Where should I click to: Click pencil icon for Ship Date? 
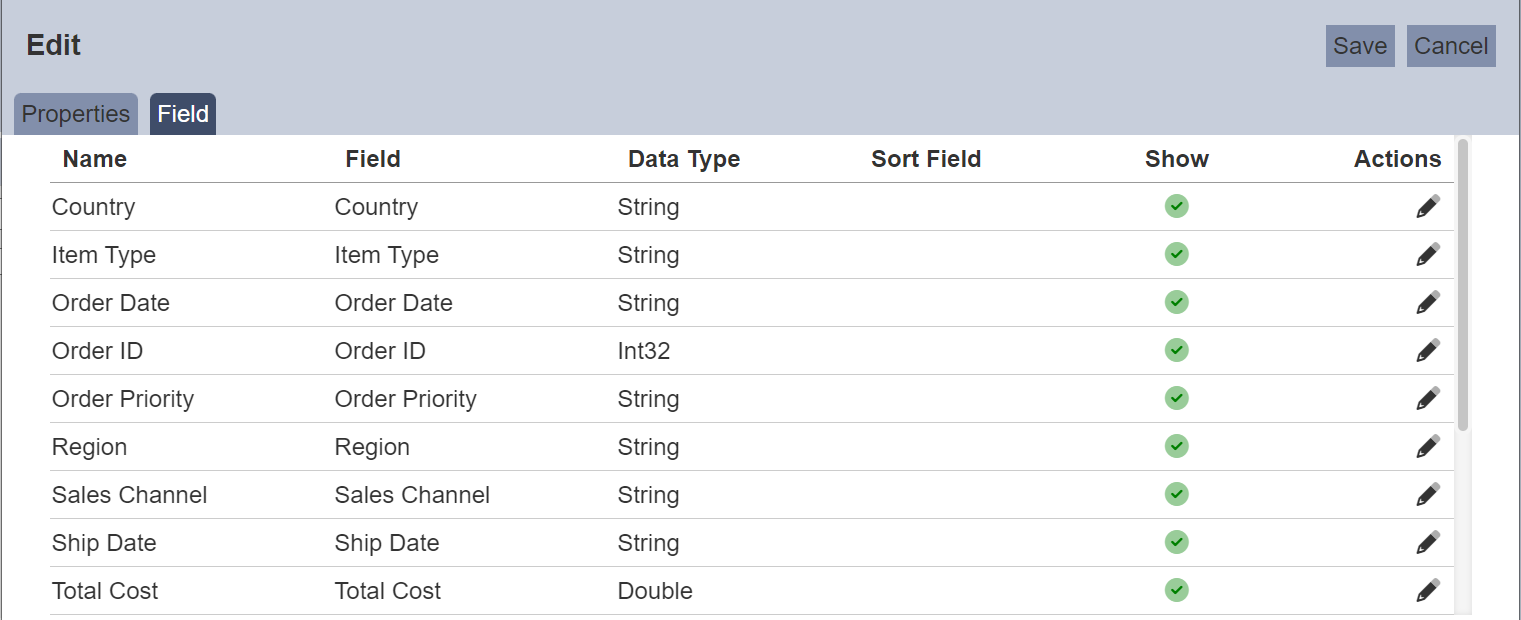pos(1428,543)
